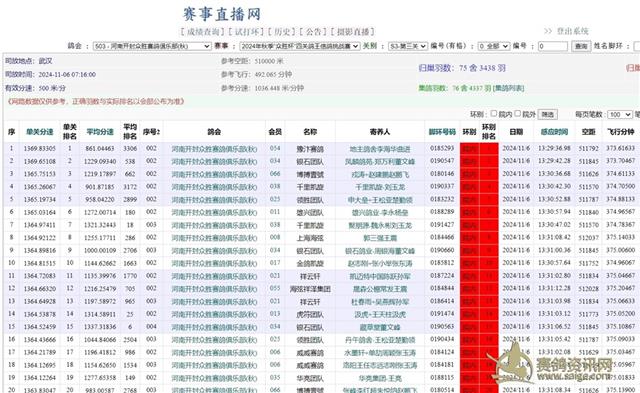Focus the 编号 number input field
This screenshot has height=393, width=640.
[553, 47]
